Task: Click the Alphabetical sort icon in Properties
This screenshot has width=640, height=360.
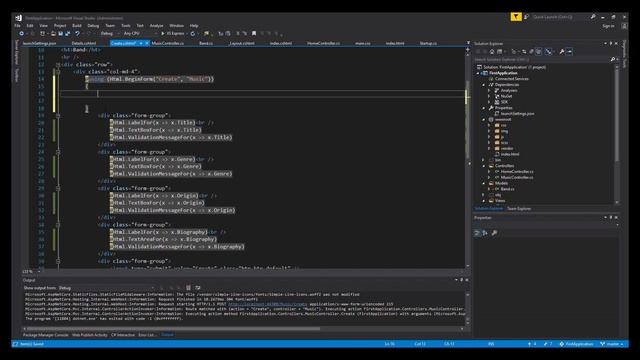Action: (x=485, y=233)
